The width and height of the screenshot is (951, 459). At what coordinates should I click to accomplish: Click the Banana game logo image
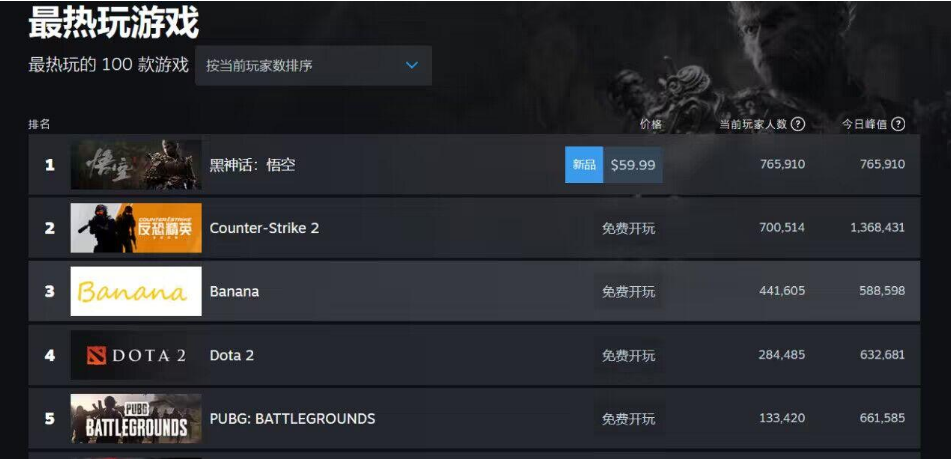(x=136, y=292)
